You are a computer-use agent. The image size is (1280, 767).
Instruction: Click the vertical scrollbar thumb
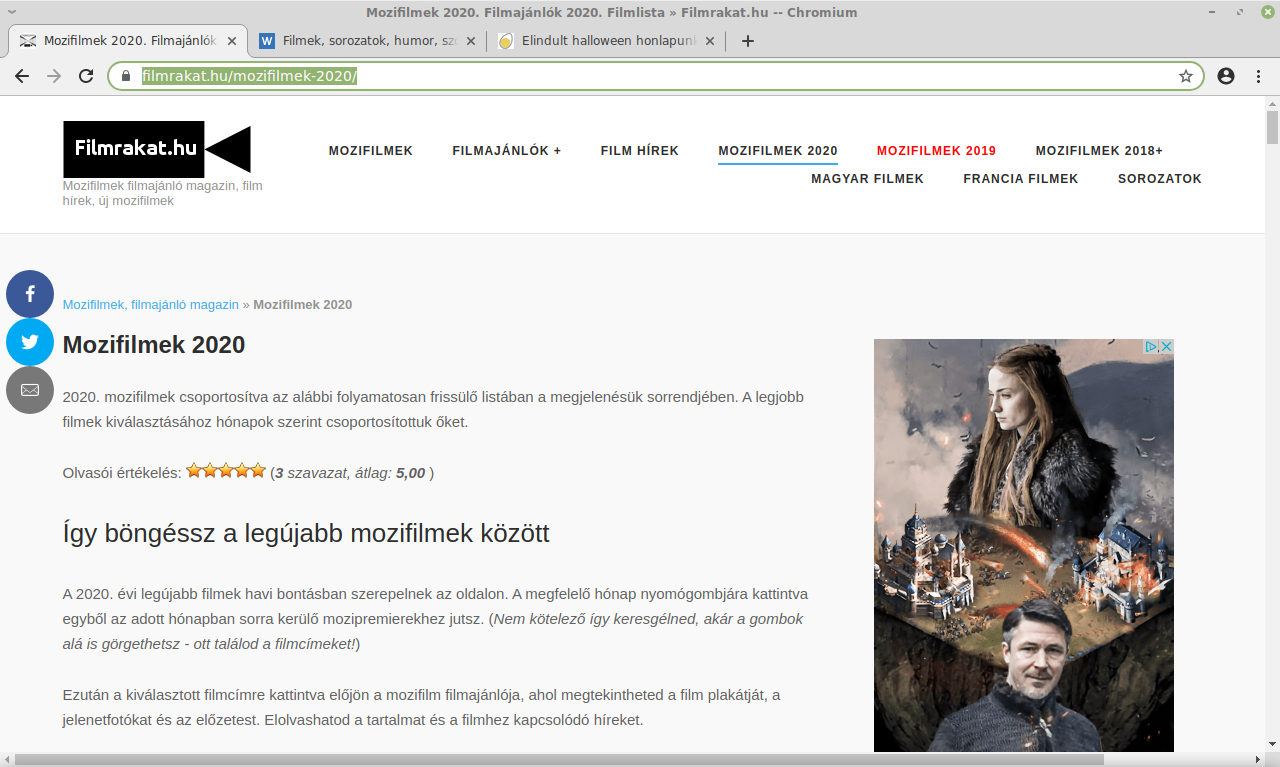coord(1272,127)
